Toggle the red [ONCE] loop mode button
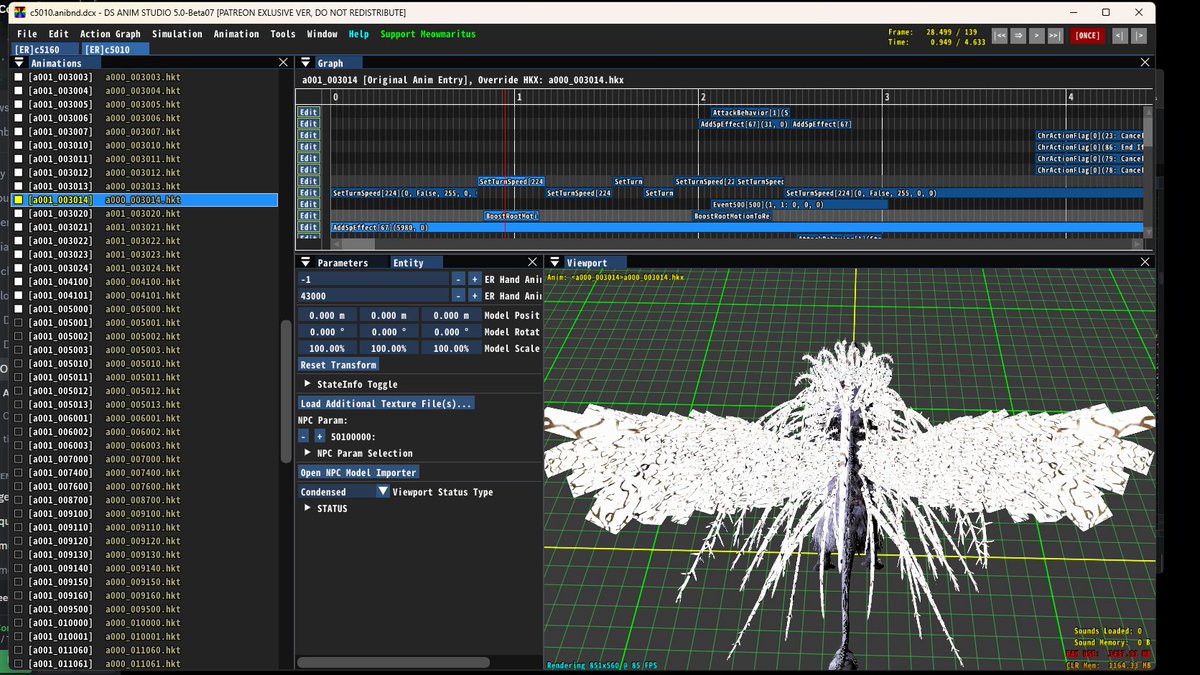 point(1087,35)
